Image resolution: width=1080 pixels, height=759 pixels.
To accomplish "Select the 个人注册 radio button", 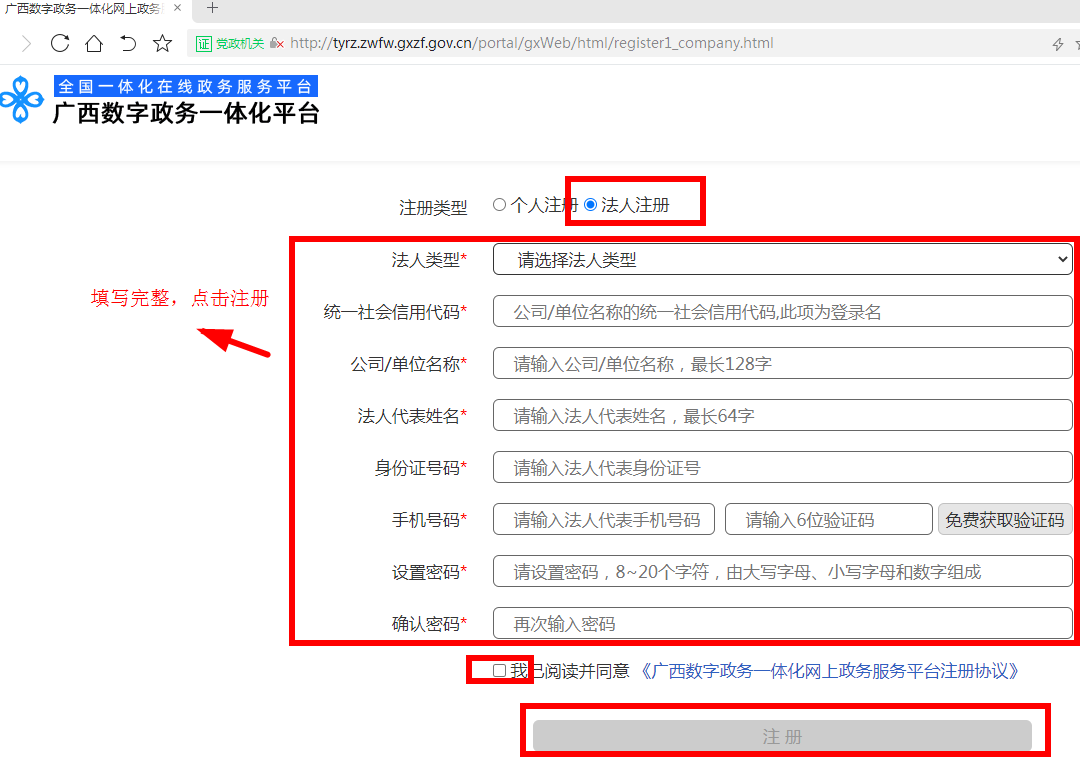I will 500,205.
